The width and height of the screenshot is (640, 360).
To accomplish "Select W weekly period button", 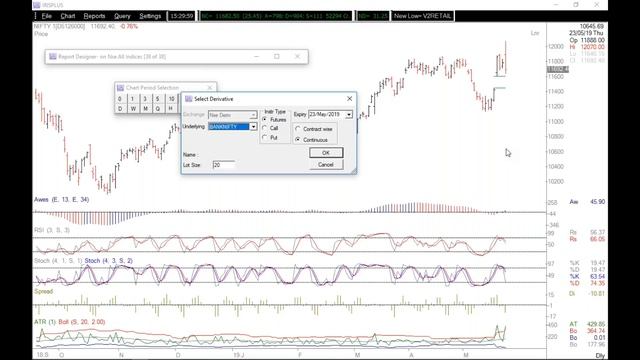I will coord(133,109).
